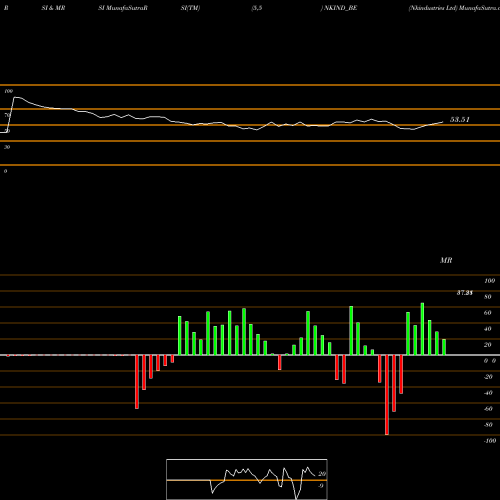Click the SI MunafaSutraR header text
This screenshot has height=500, width=500.
(123, 8)
